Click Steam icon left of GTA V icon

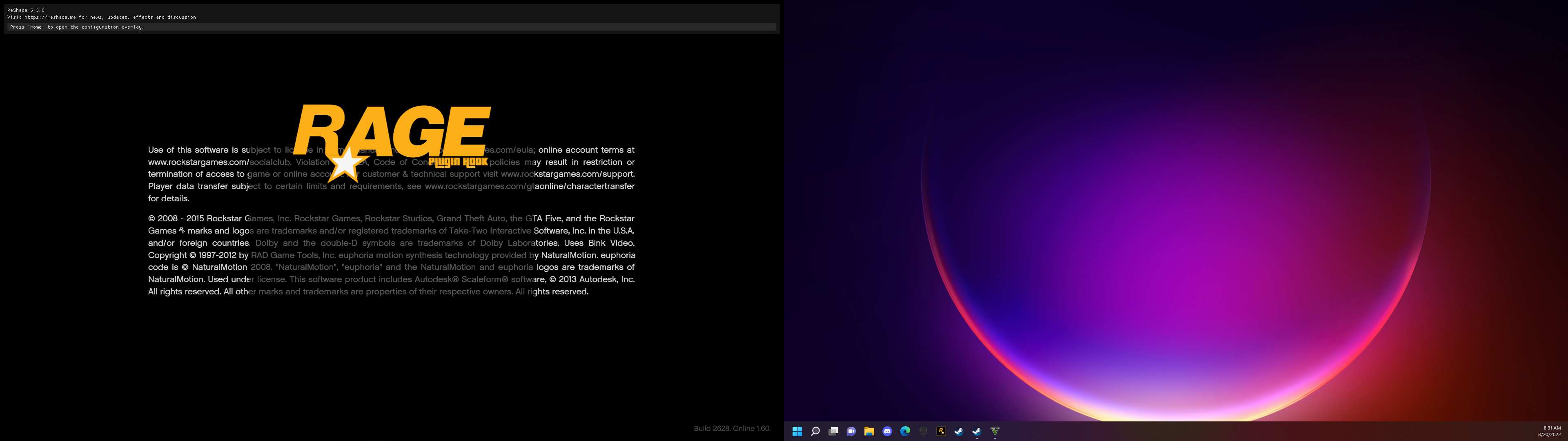[976, 431]
